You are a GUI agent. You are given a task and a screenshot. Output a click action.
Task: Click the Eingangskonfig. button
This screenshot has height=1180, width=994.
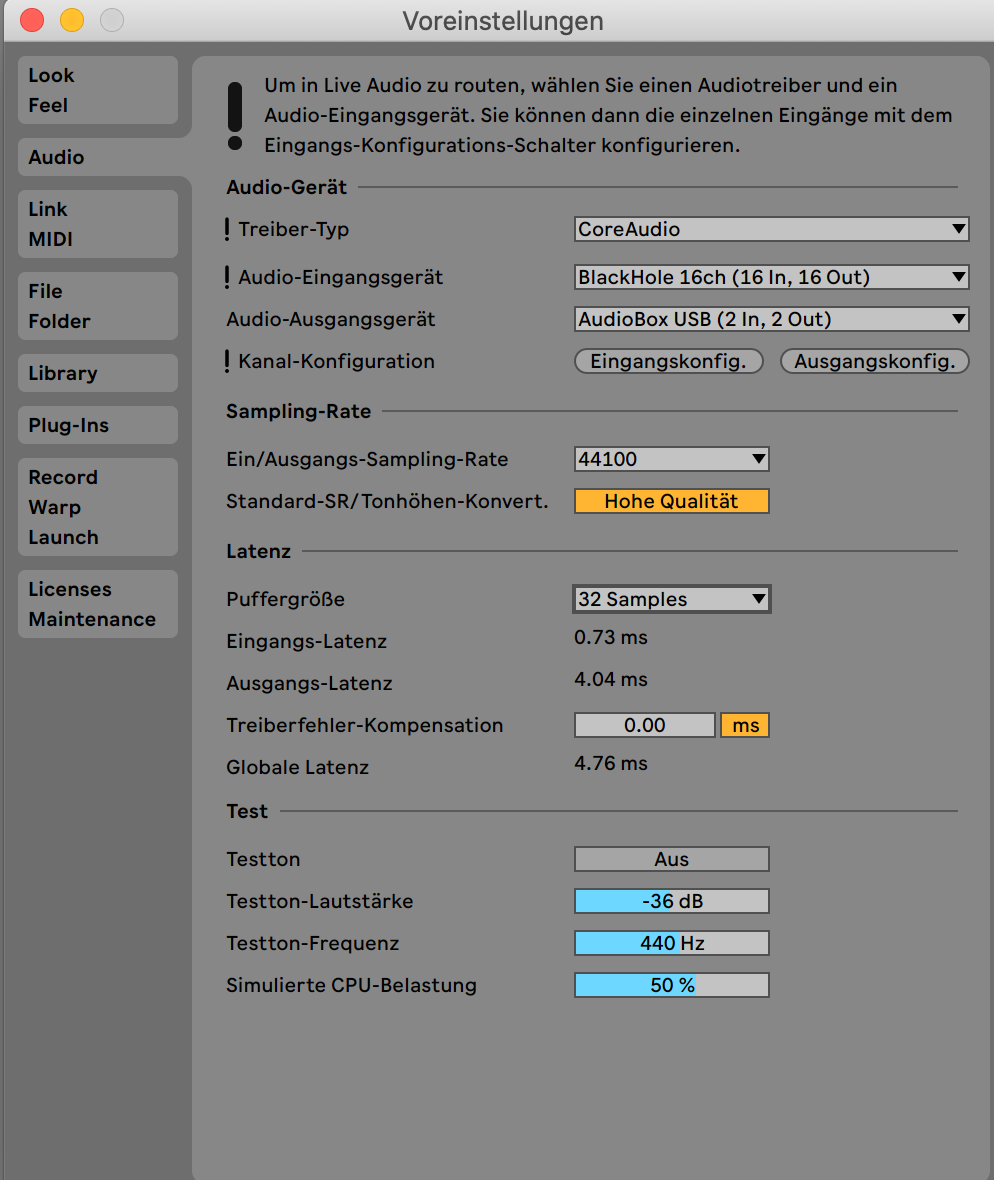click(x=668, y=362)
